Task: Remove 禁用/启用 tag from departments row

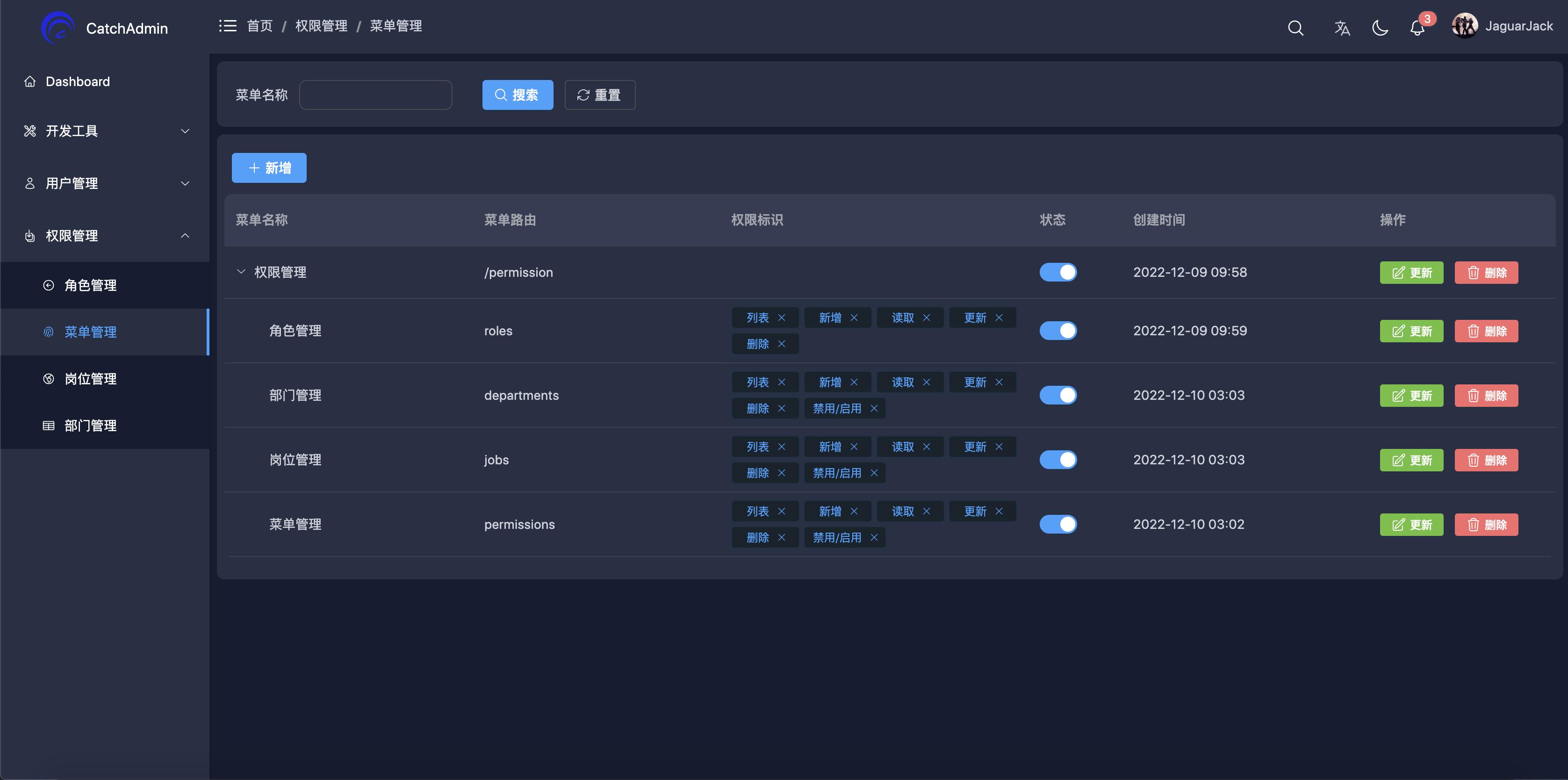Action: pos(874,409)
